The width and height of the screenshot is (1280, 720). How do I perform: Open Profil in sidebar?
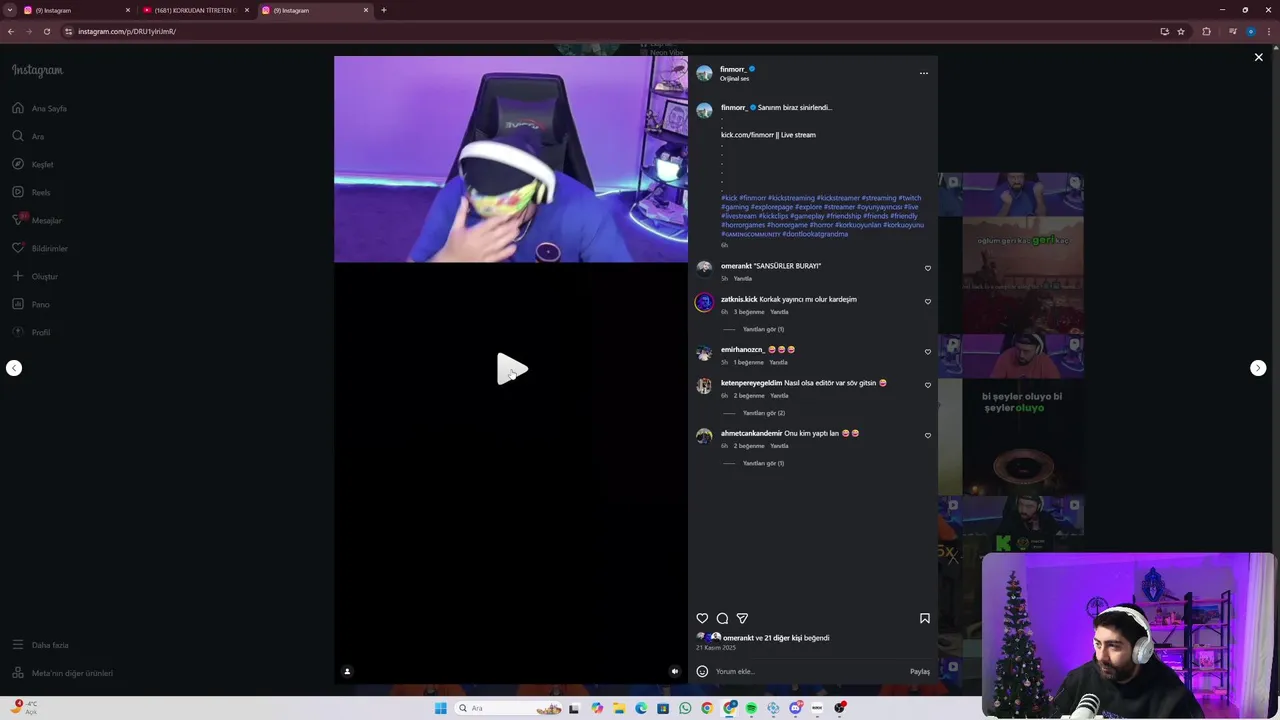point(31,332)
